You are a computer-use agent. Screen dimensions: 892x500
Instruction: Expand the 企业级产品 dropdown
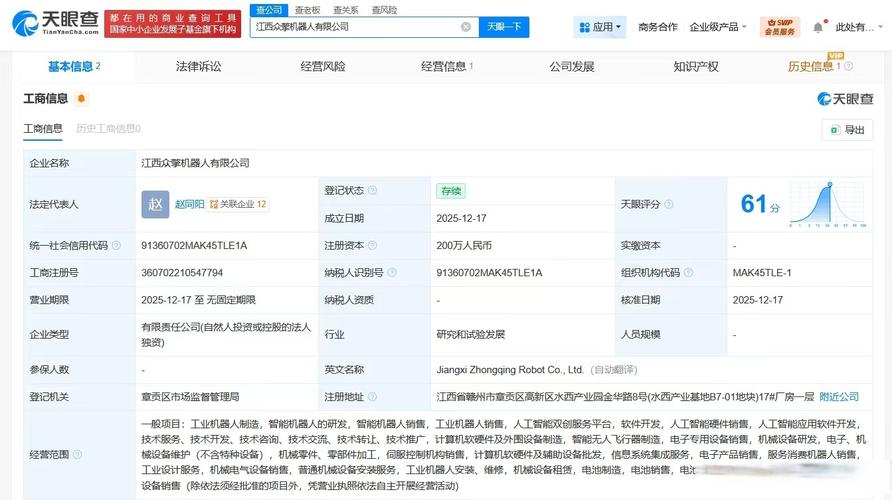pyautogui.click(x=717, y=27)
